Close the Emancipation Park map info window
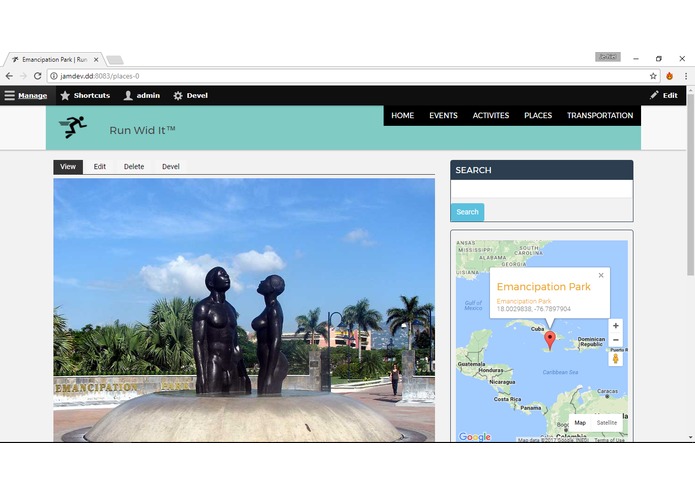 tap(601, 275)
